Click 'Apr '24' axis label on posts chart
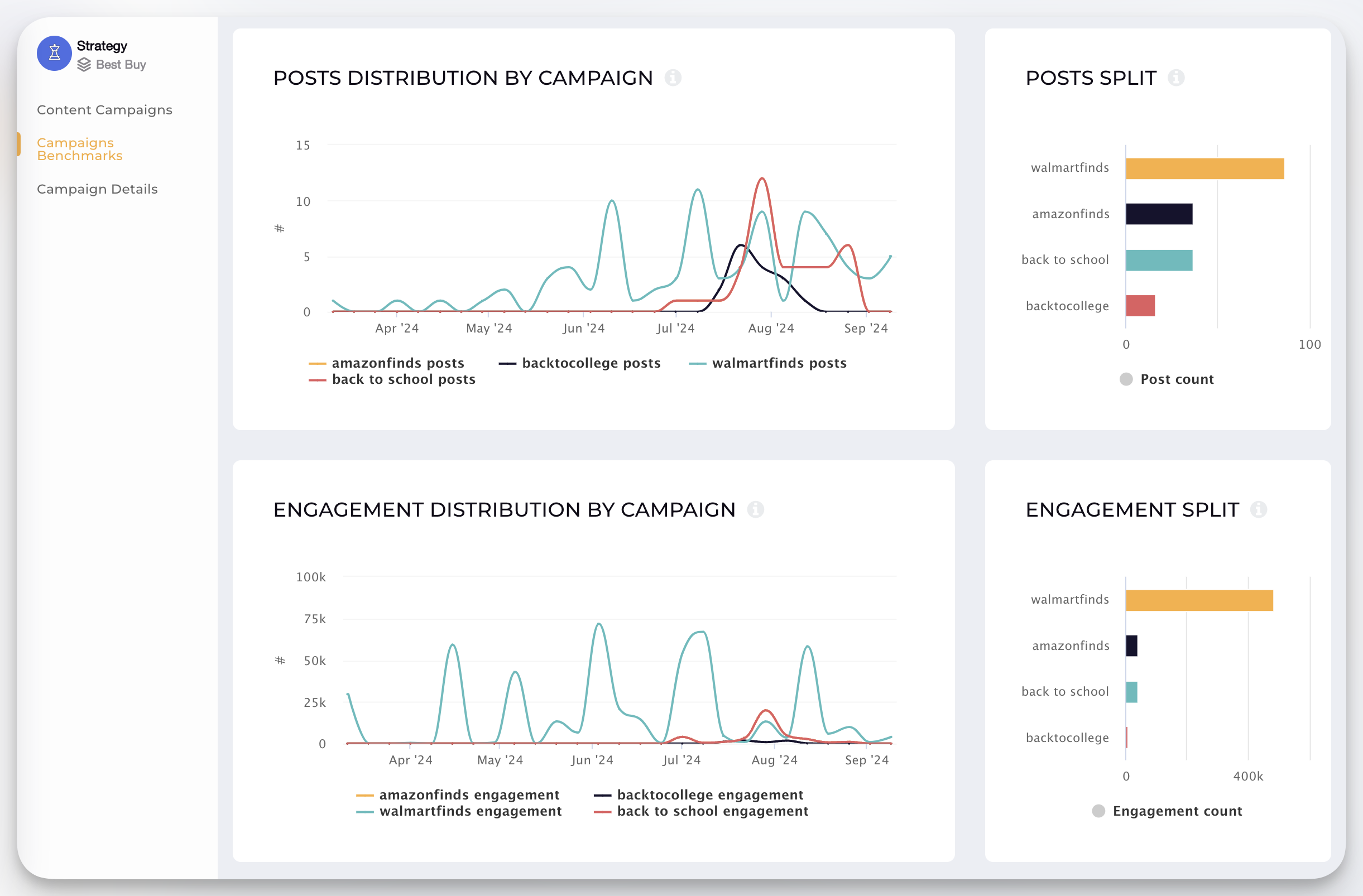The width and height of the screenshot is (1363, 896). 397,328
